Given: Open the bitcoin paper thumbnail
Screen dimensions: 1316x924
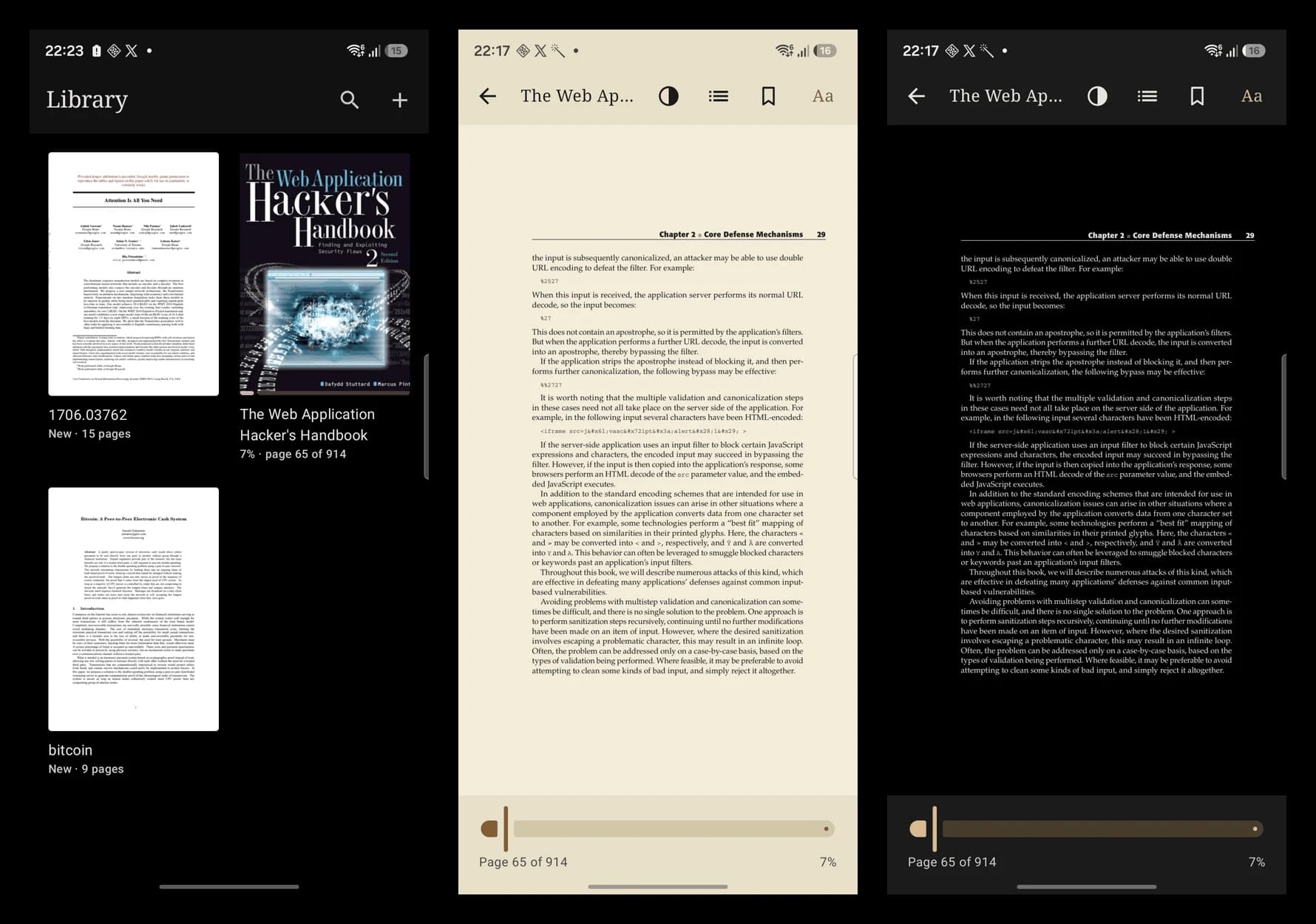Looking at the screenshot, I should pos(134,609).
